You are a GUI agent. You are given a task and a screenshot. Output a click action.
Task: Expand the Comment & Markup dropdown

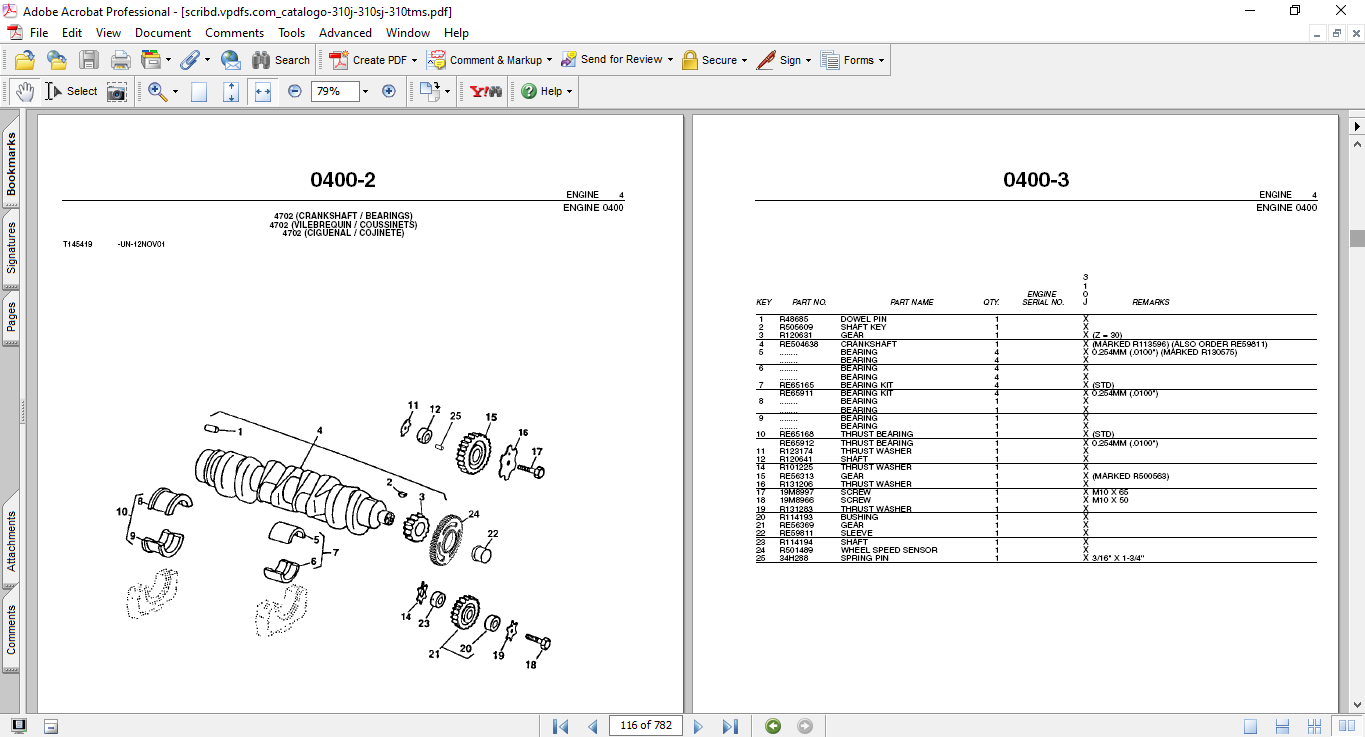pos(549,60)
